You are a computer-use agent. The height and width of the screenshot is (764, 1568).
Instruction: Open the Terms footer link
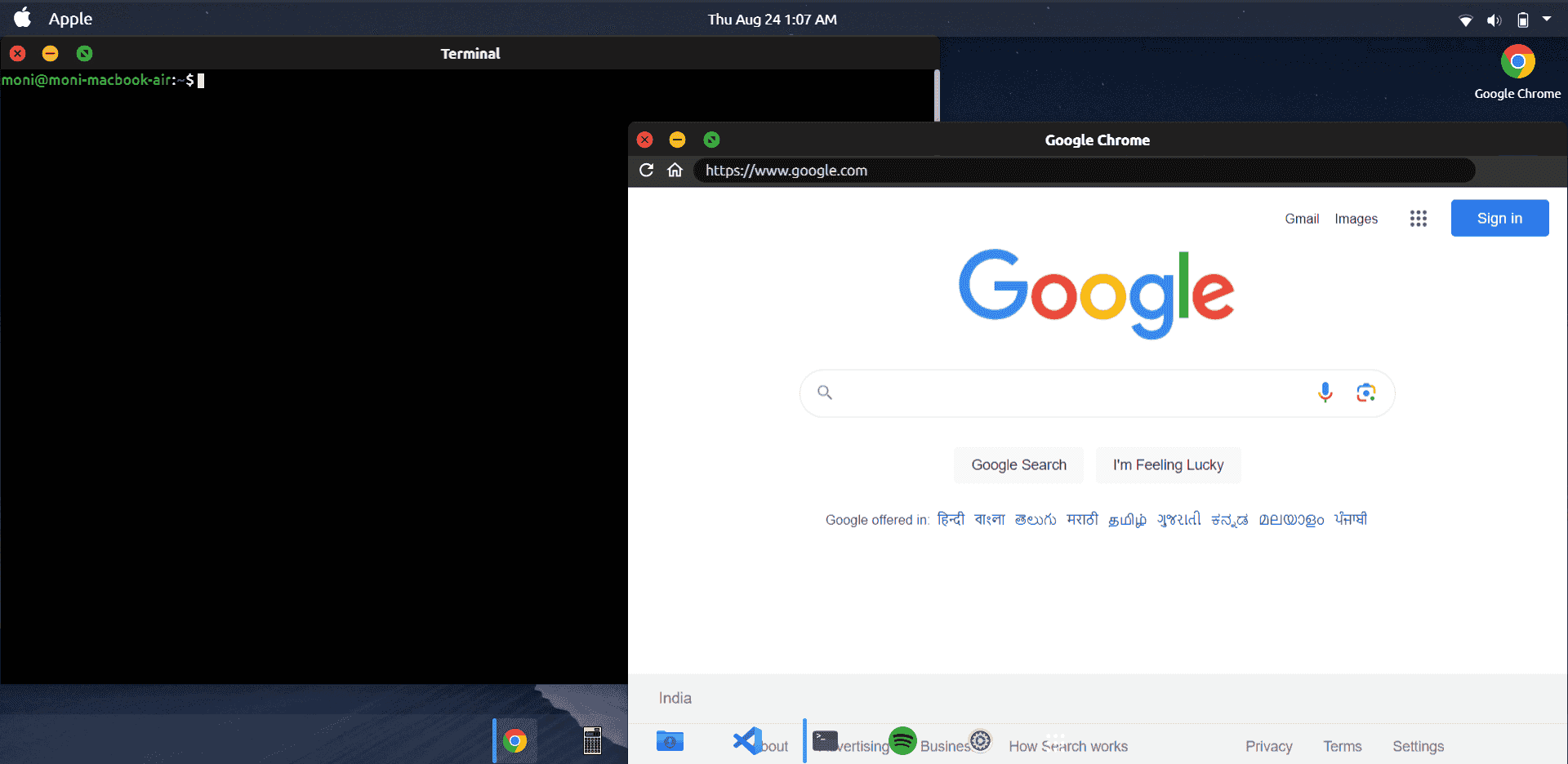tap(1343, 746)
